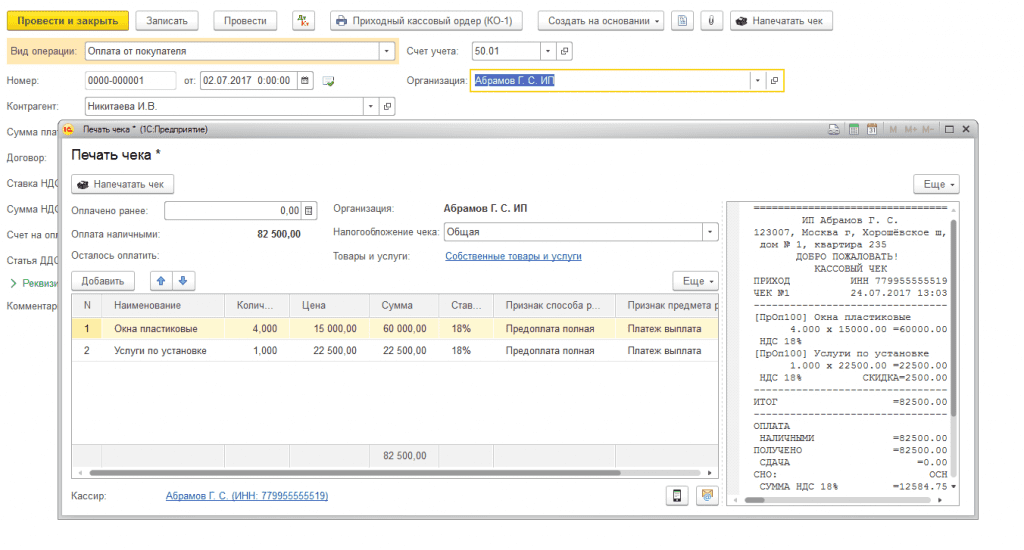Open the attached files paperclip icon

click(x=709, y=21)
